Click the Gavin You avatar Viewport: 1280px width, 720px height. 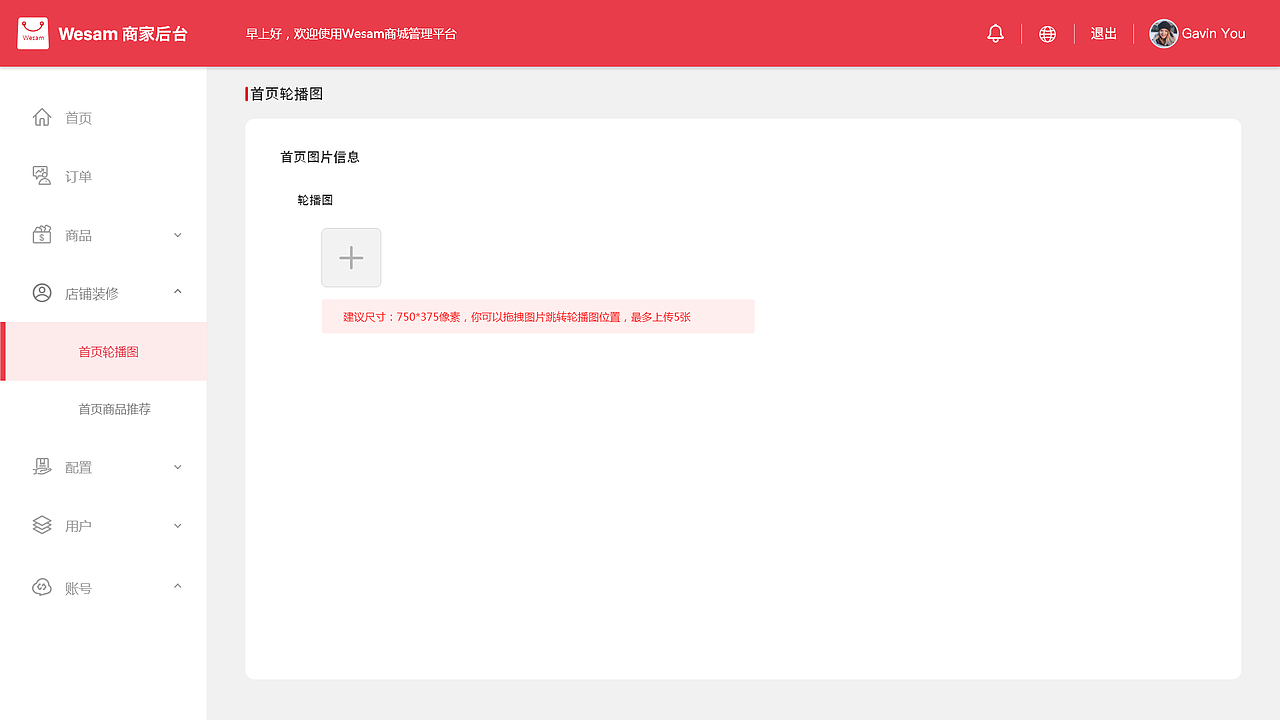point(1163,33)
